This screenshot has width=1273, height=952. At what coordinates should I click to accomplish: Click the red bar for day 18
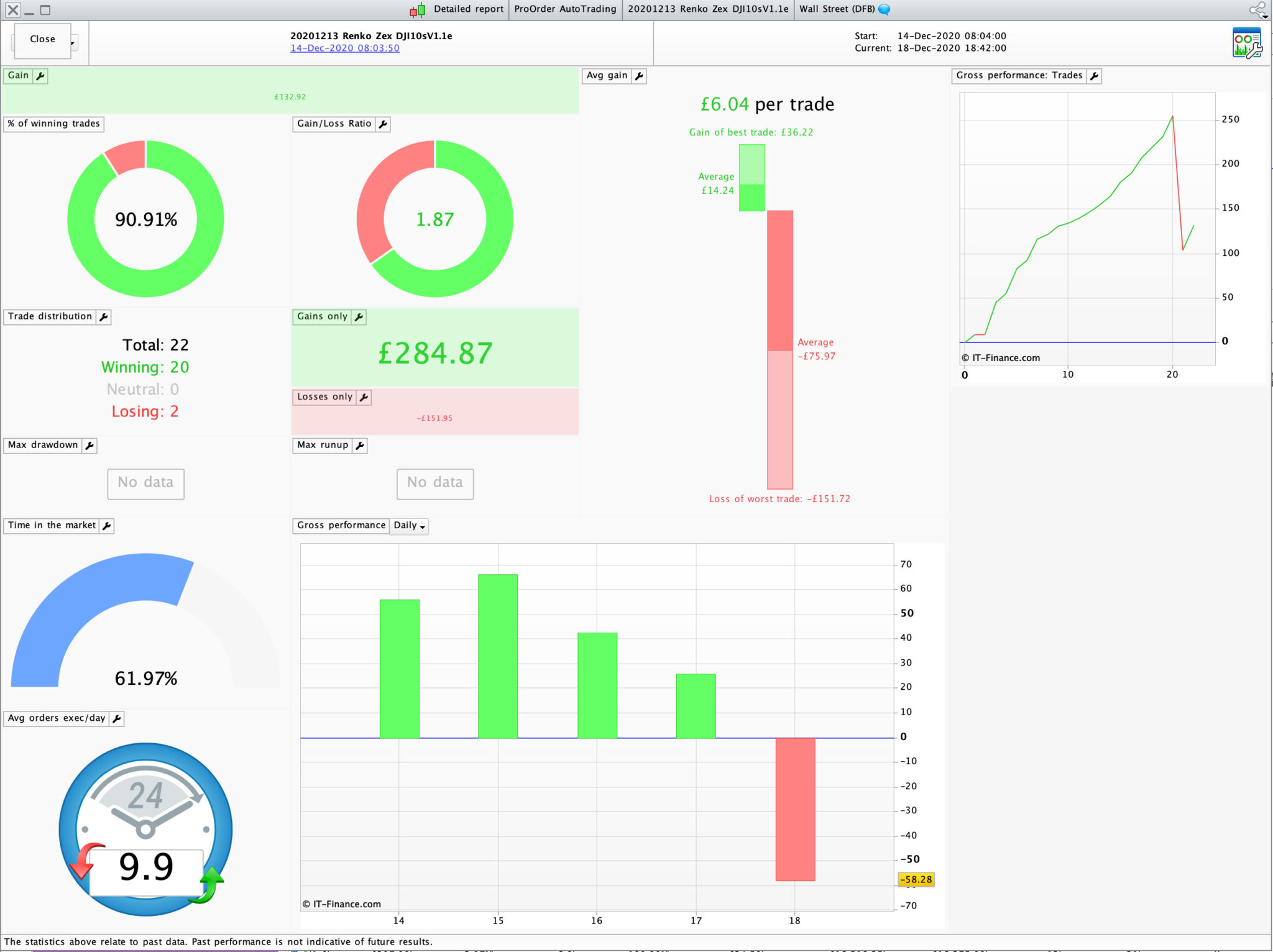pos(795,809)
